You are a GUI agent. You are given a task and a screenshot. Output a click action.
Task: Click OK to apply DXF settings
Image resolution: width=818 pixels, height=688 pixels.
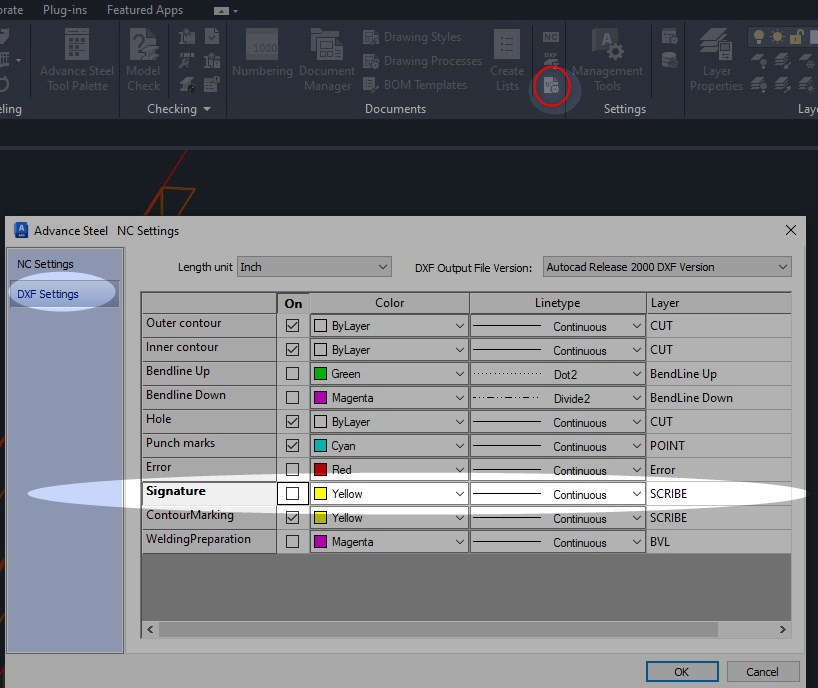point(682,671)
